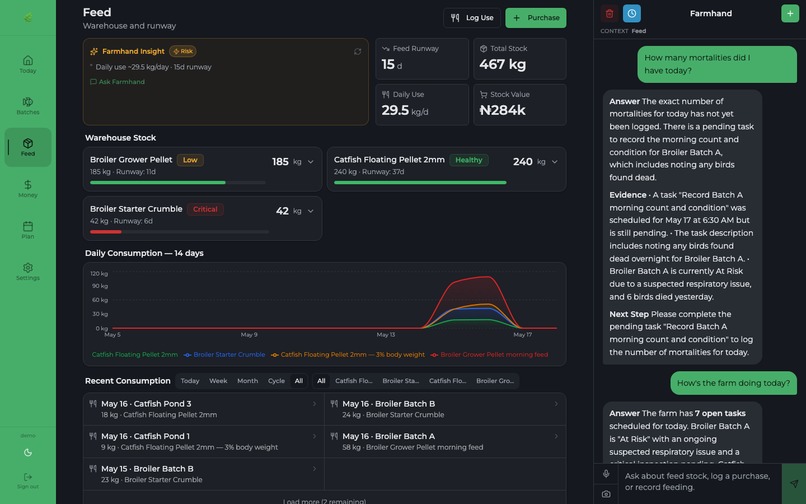Start a new Farmhand chat with plus
Viewport: 806px width, 504px height.
(790, 13)
